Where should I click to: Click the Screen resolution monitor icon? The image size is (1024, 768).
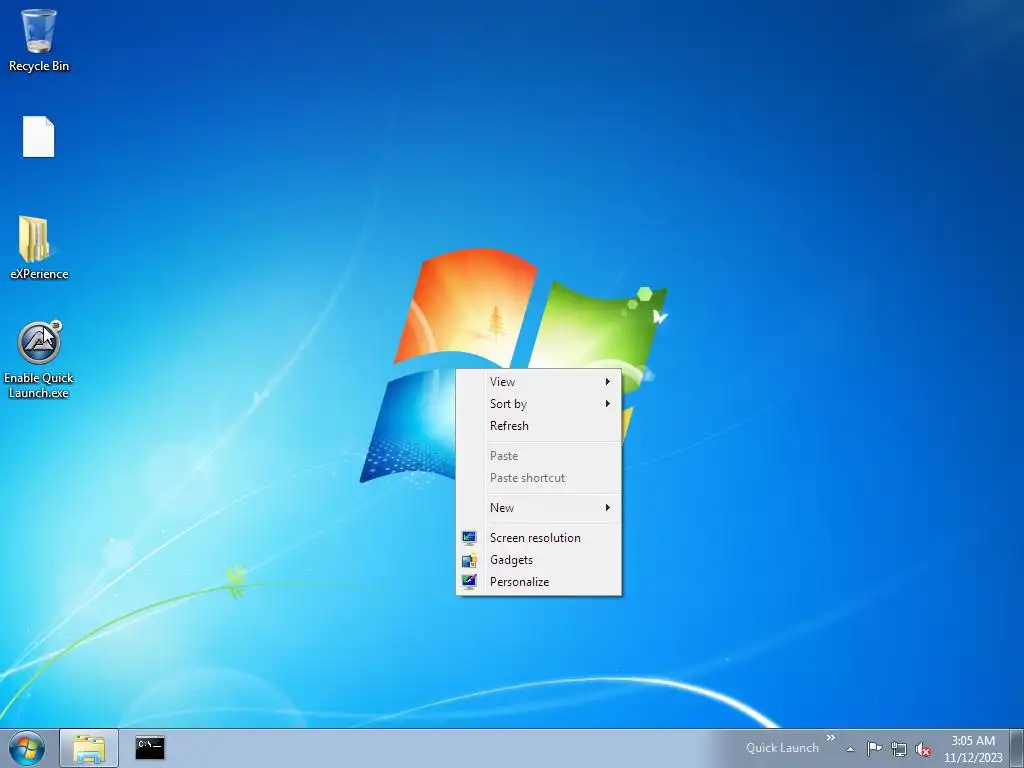(x=469, y=538)
